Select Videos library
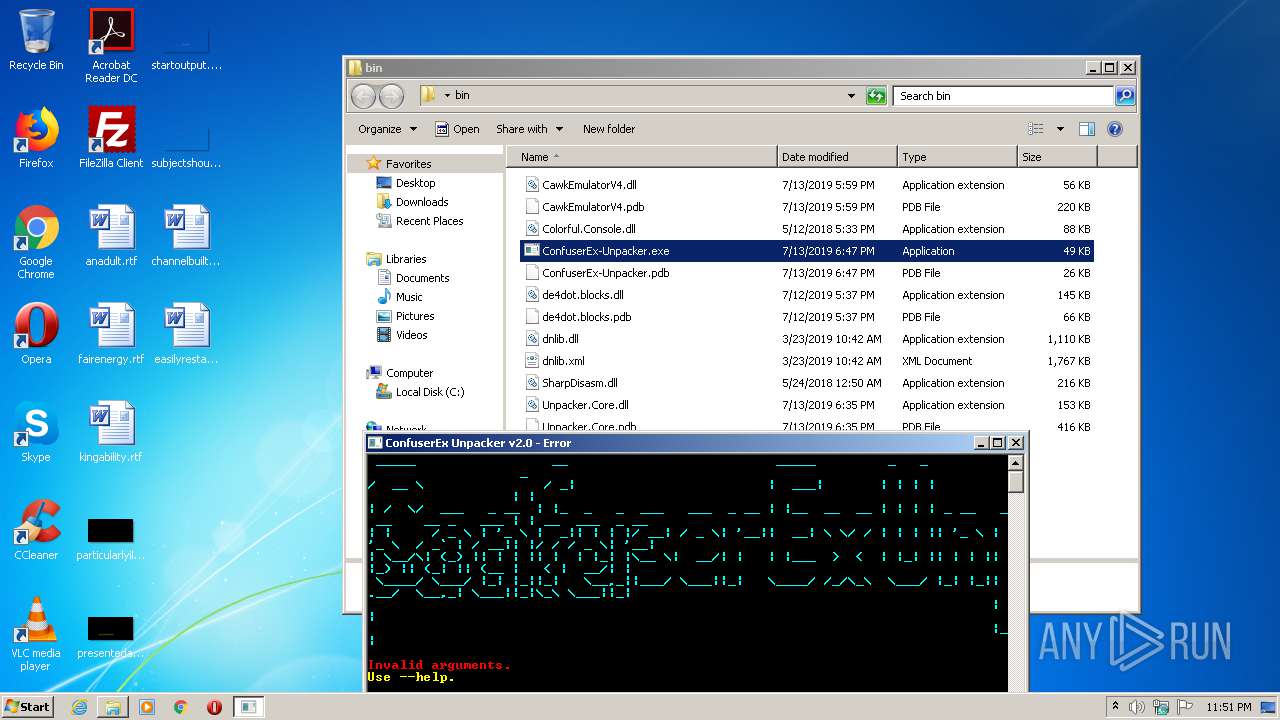Viewport: 1280px width, 720px height. click(x=411, y=335)
